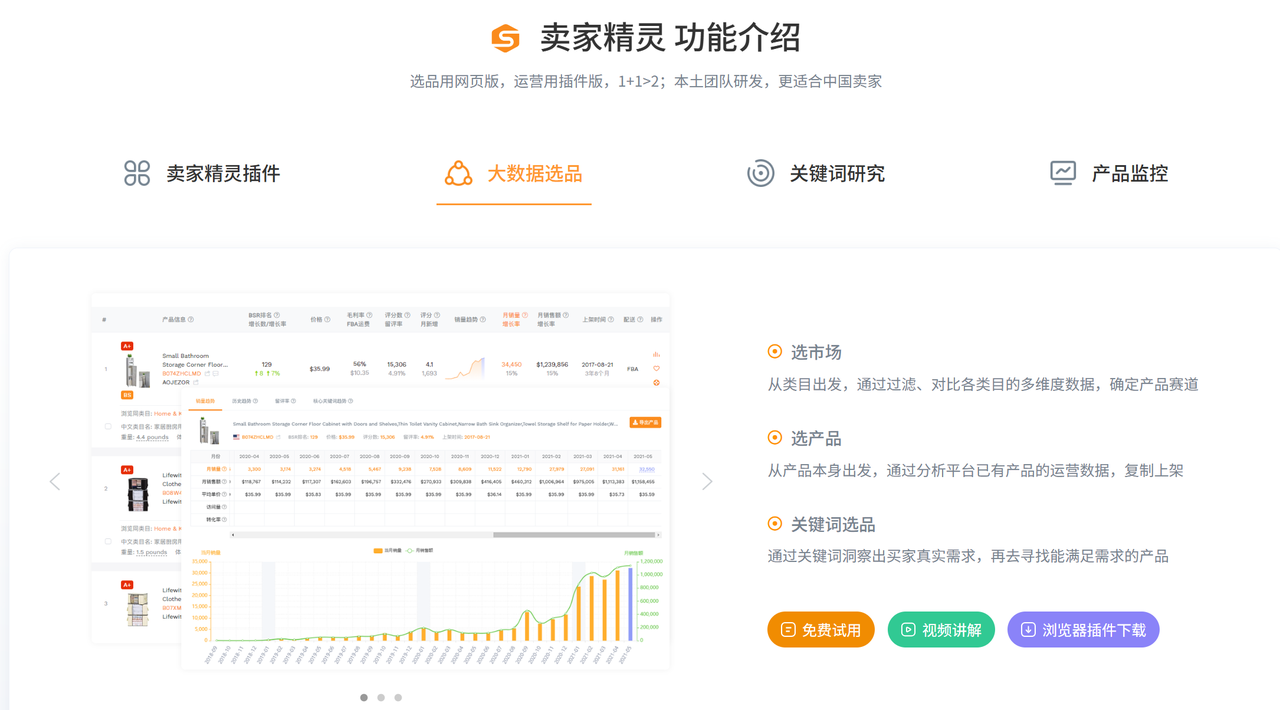This screenshot has width=1280, height=710.
Task: Click the 产品监控 monitor chart icon
Action: 1062,173
